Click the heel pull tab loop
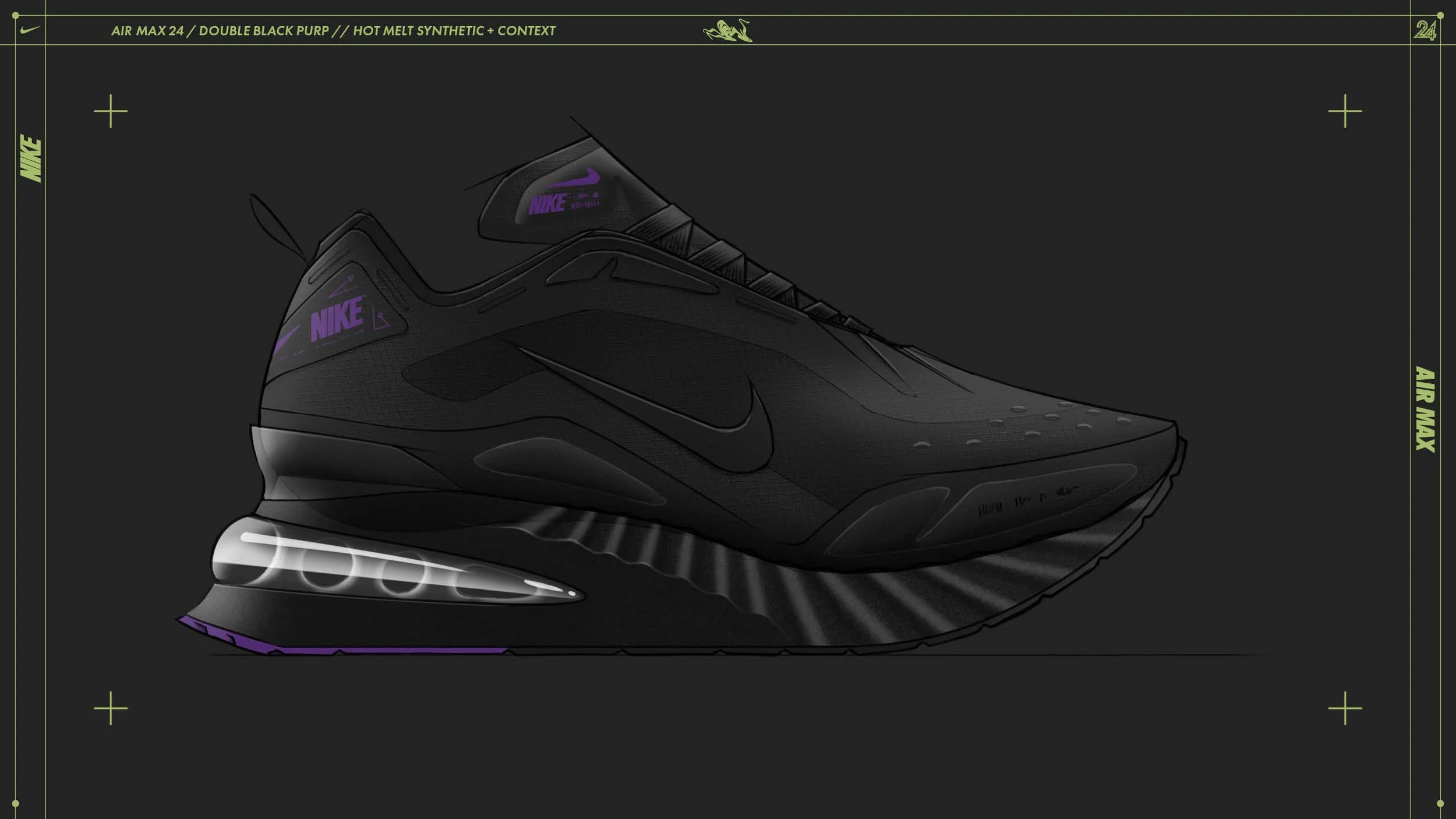The width and height of the screenshot is (1456, 819). (x=278, y=227)
